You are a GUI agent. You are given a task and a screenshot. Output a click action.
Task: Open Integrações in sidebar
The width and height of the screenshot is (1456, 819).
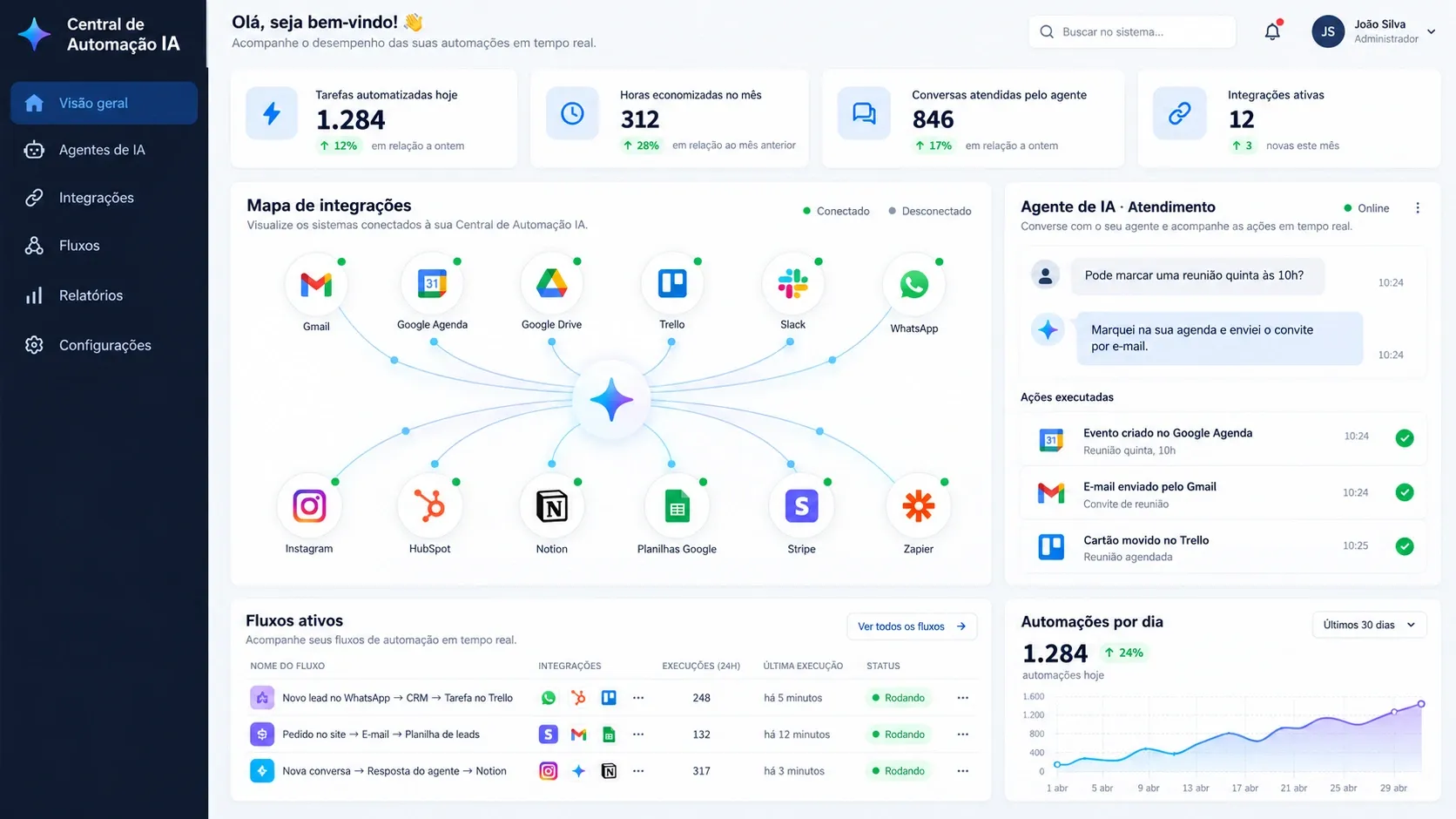104,198
